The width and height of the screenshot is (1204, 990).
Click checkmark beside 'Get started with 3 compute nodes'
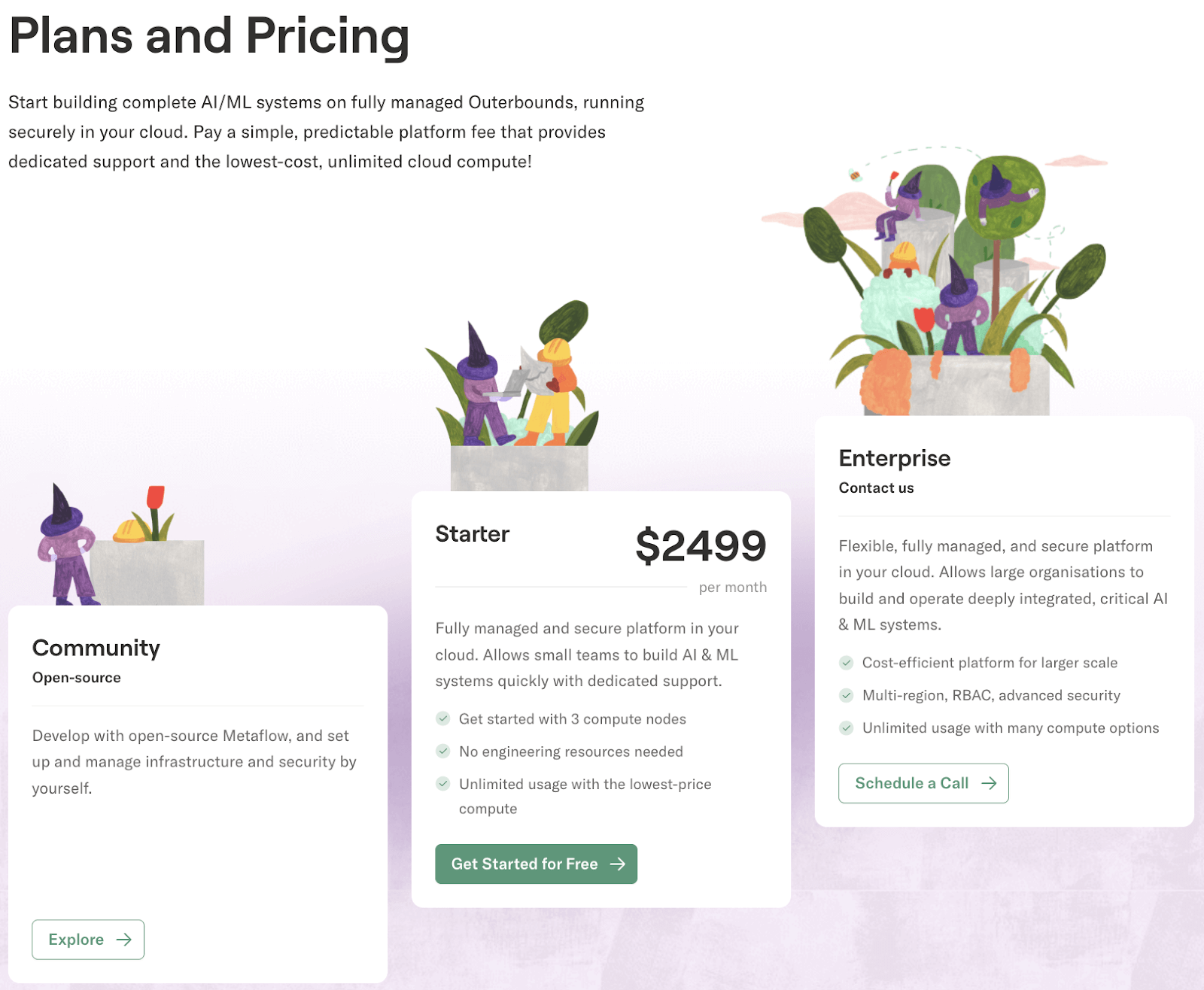443,718
